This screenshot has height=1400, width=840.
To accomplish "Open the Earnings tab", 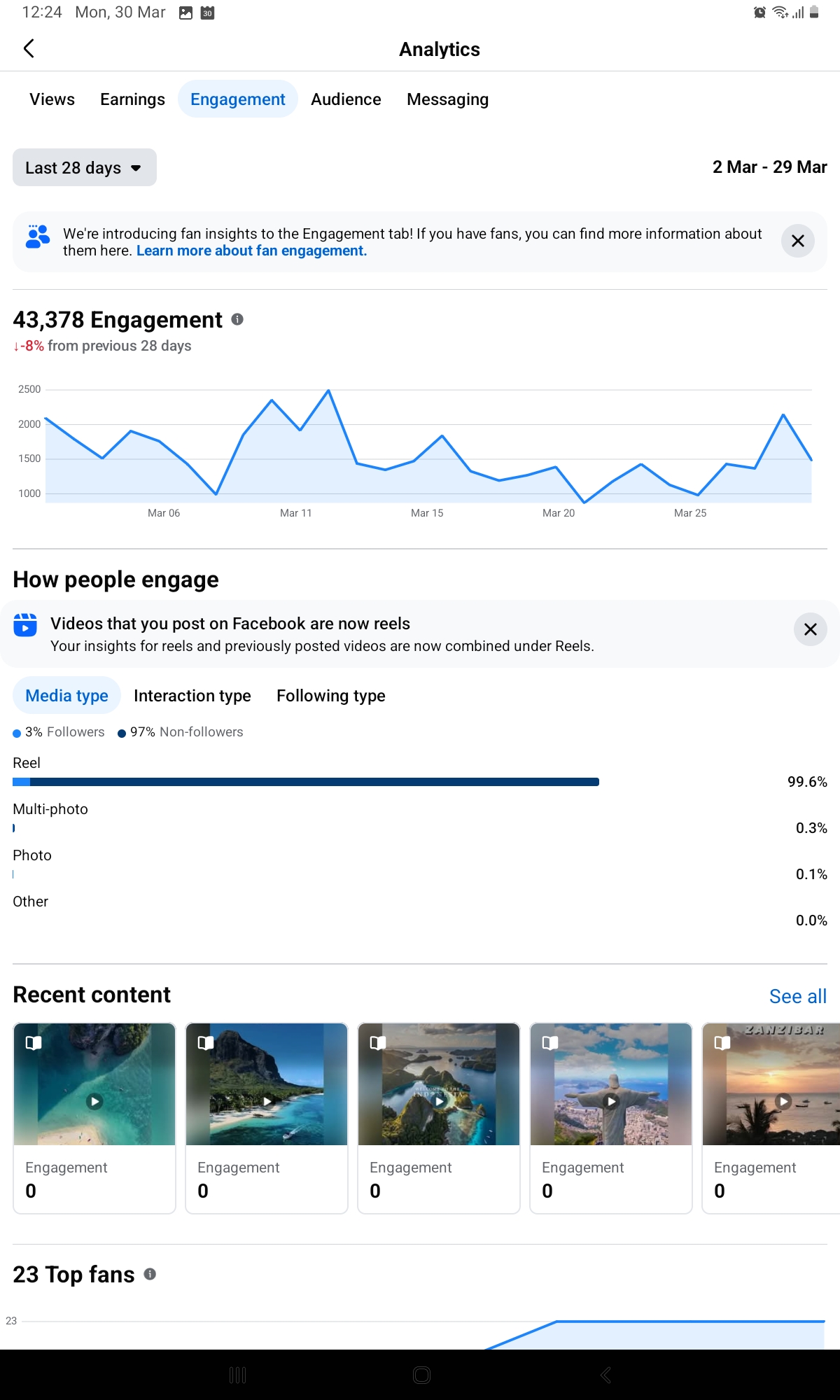I will click(x=132, y=99).
